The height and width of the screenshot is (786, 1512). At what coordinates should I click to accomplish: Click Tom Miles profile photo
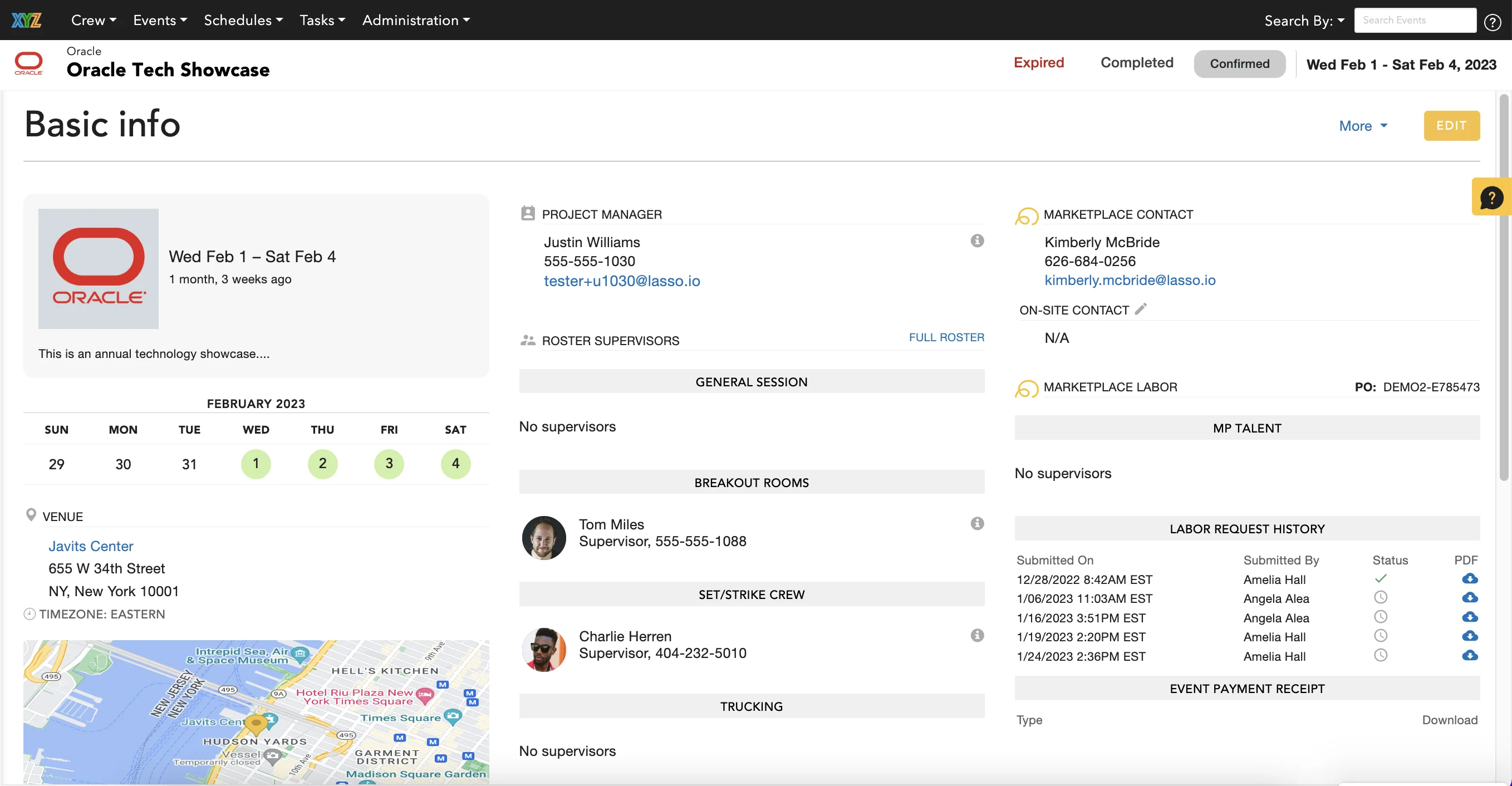coord(543,538)
